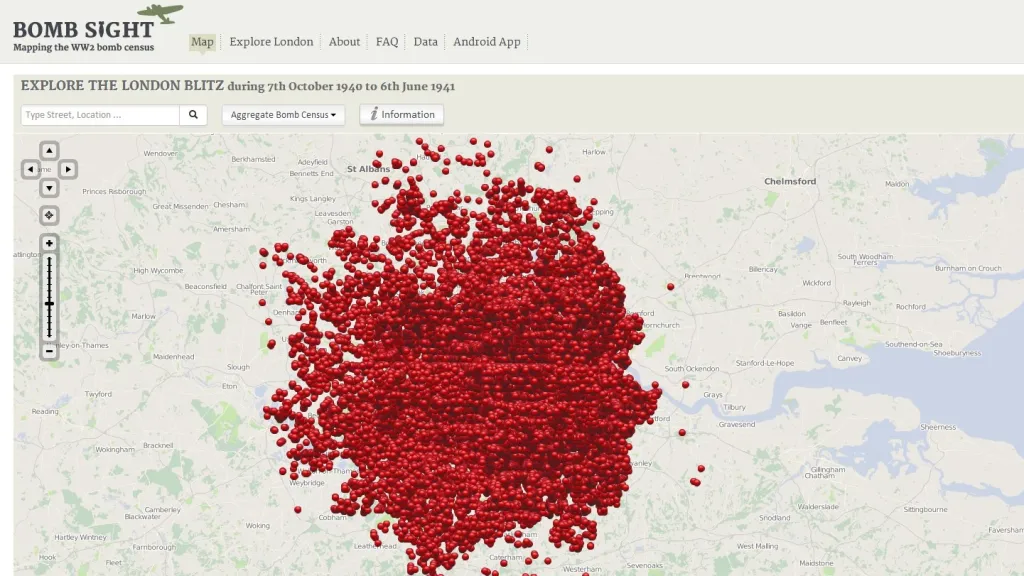Click the recenter map compass icon
This screenshot has height=576, width=1024.
pos(48,215)
